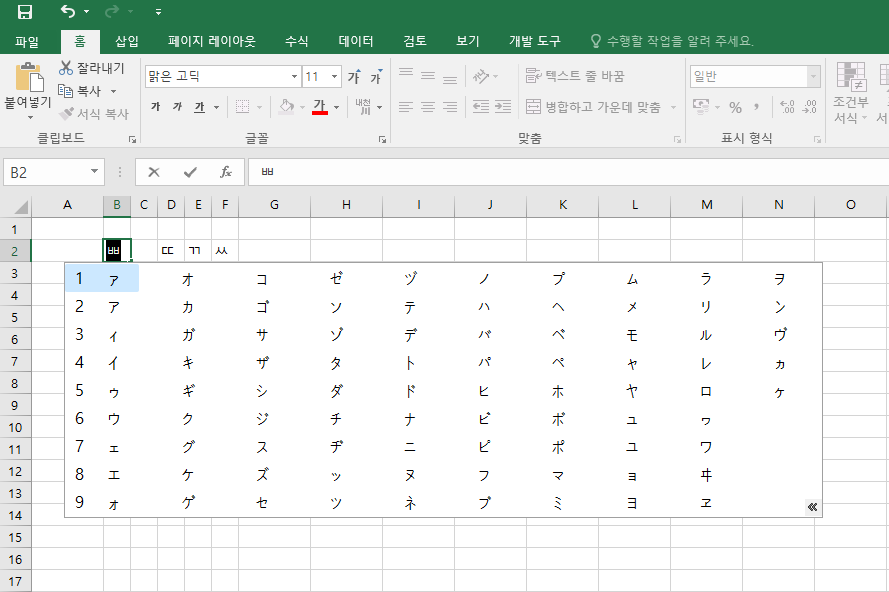The image size is (889, 592).
Task: Open the Undo history dropdown arrow
Action: coord(86,11)
